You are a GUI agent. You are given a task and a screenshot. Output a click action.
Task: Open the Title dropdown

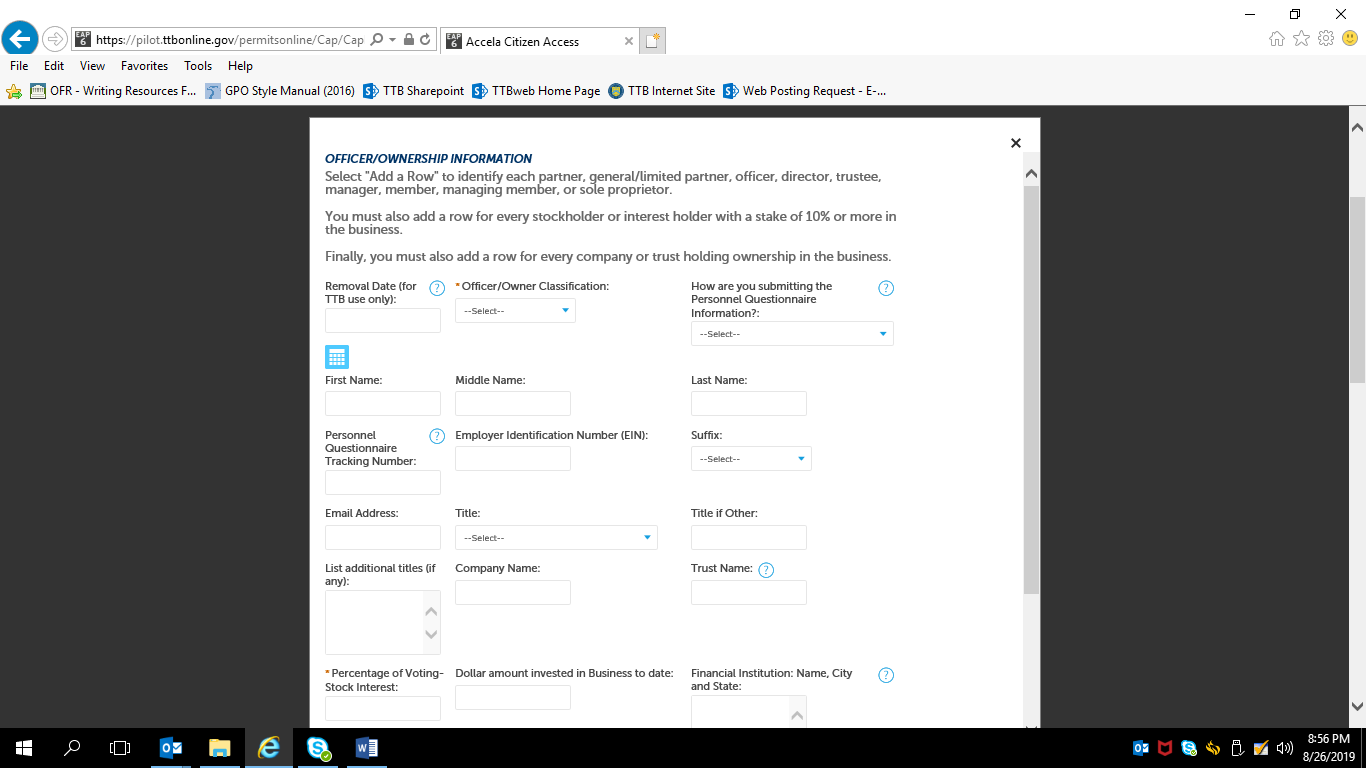click(x=556, y=538)
